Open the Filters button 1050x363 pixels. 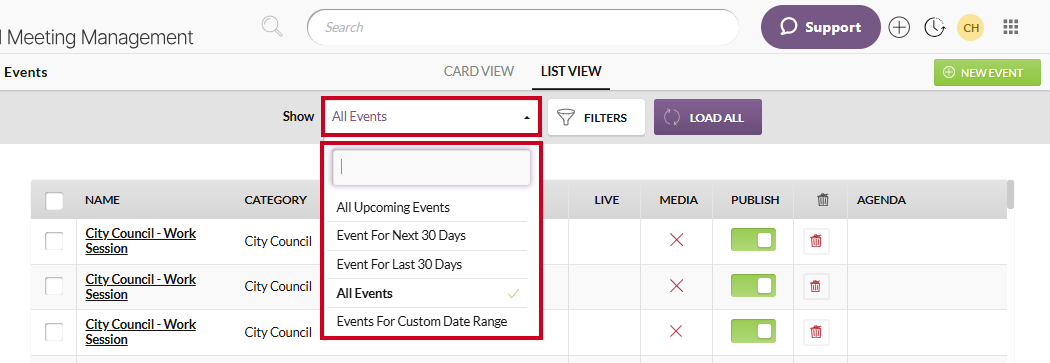click(x=596, y=117)
